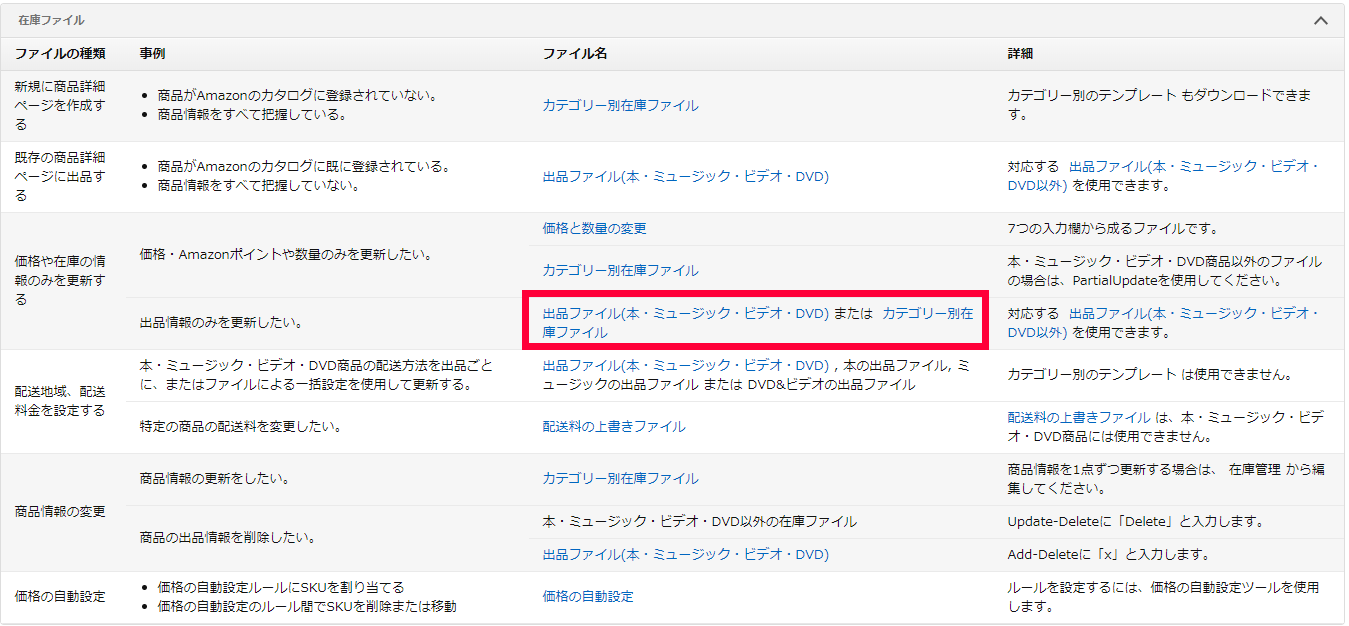The width and height of the screenshot is (1349, 626).
Task: Collapse the 在庫ファイル panel with the chevron
Action: pos(1321,20)
